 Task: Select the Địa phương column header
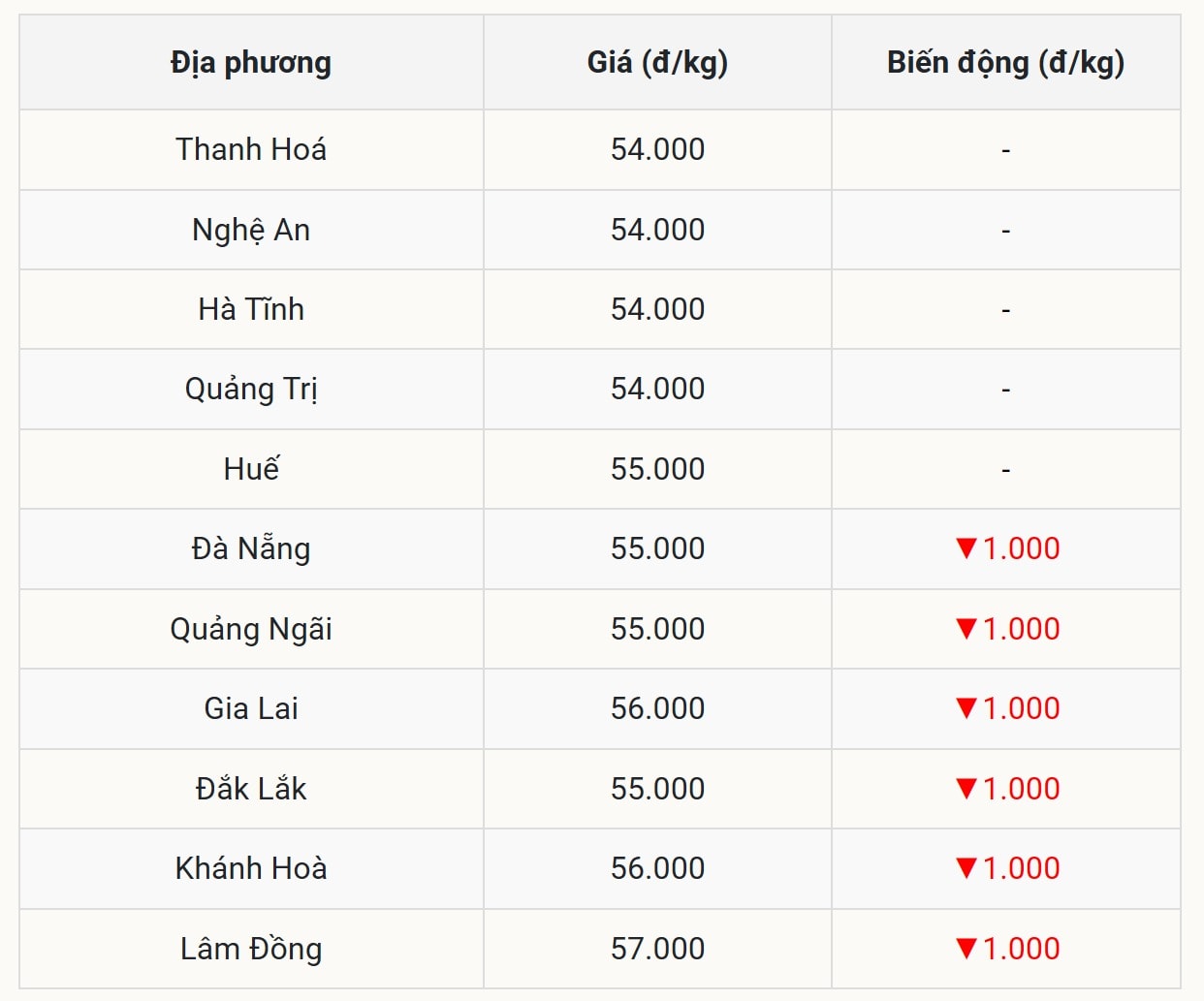(251, 63)
